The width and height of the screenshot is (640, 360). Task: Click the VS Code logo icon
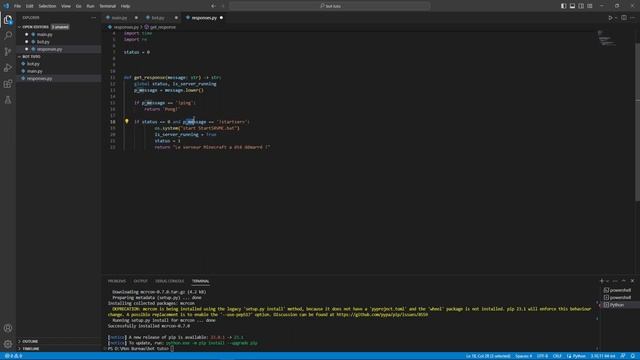tap(6, 6)
